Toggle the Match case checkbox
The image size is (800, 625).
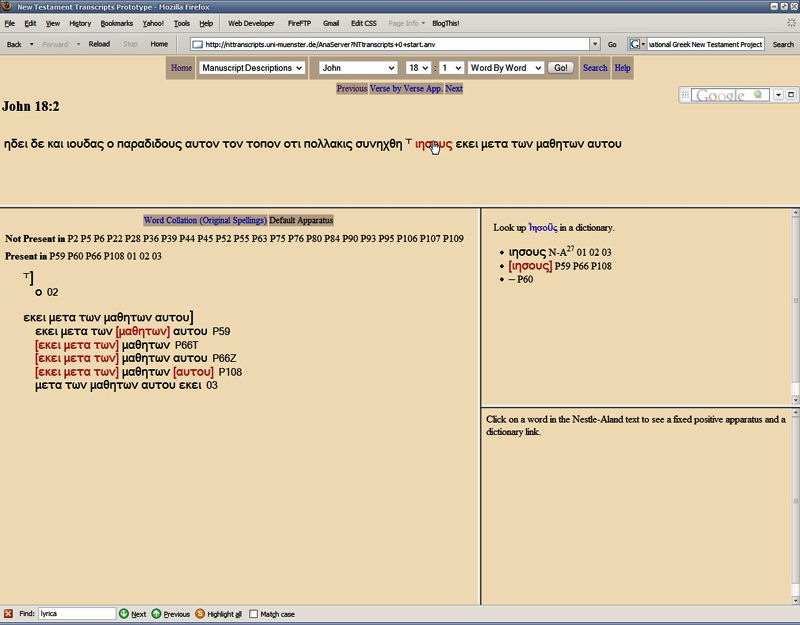pos(253,614)
